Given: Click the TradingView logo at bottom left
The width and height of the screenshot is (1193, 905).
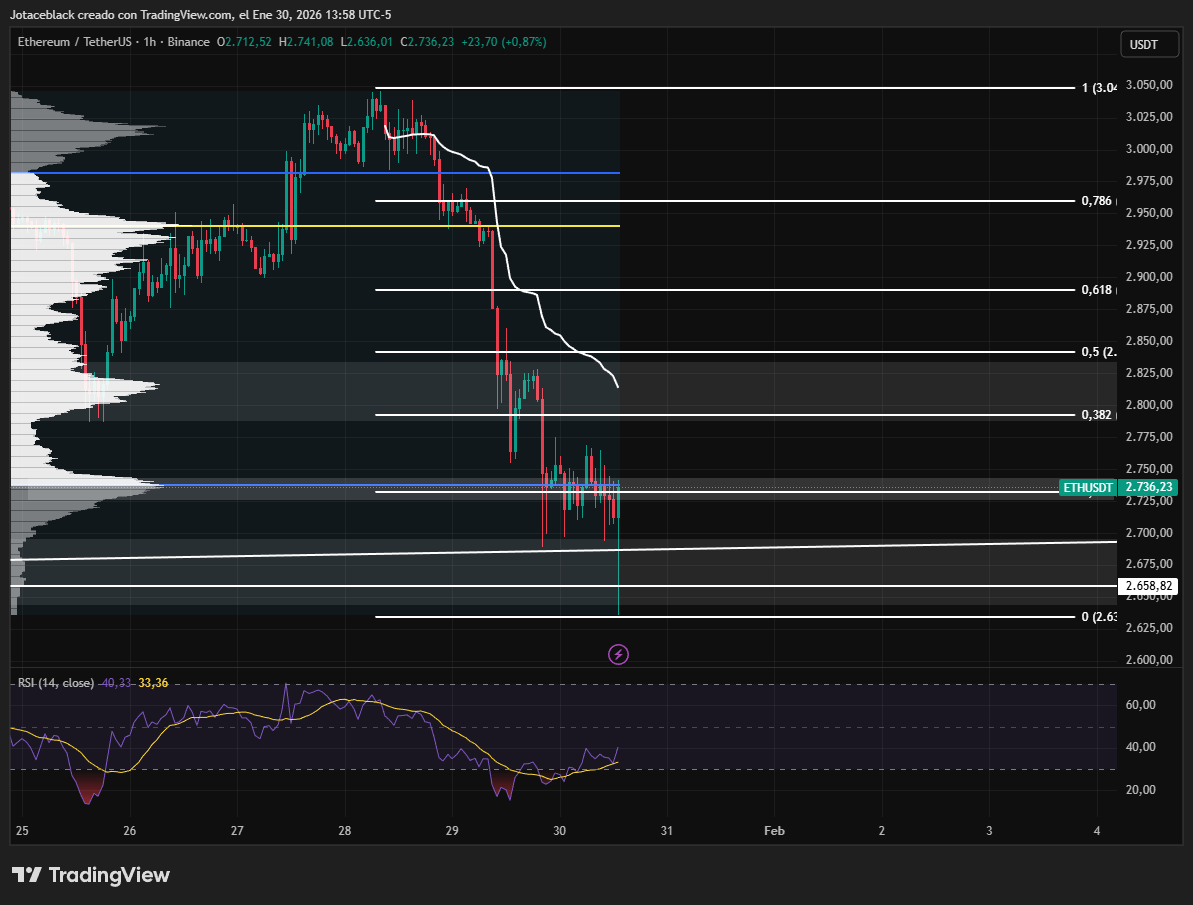Looking at the screenshot, I should point(91,875).
